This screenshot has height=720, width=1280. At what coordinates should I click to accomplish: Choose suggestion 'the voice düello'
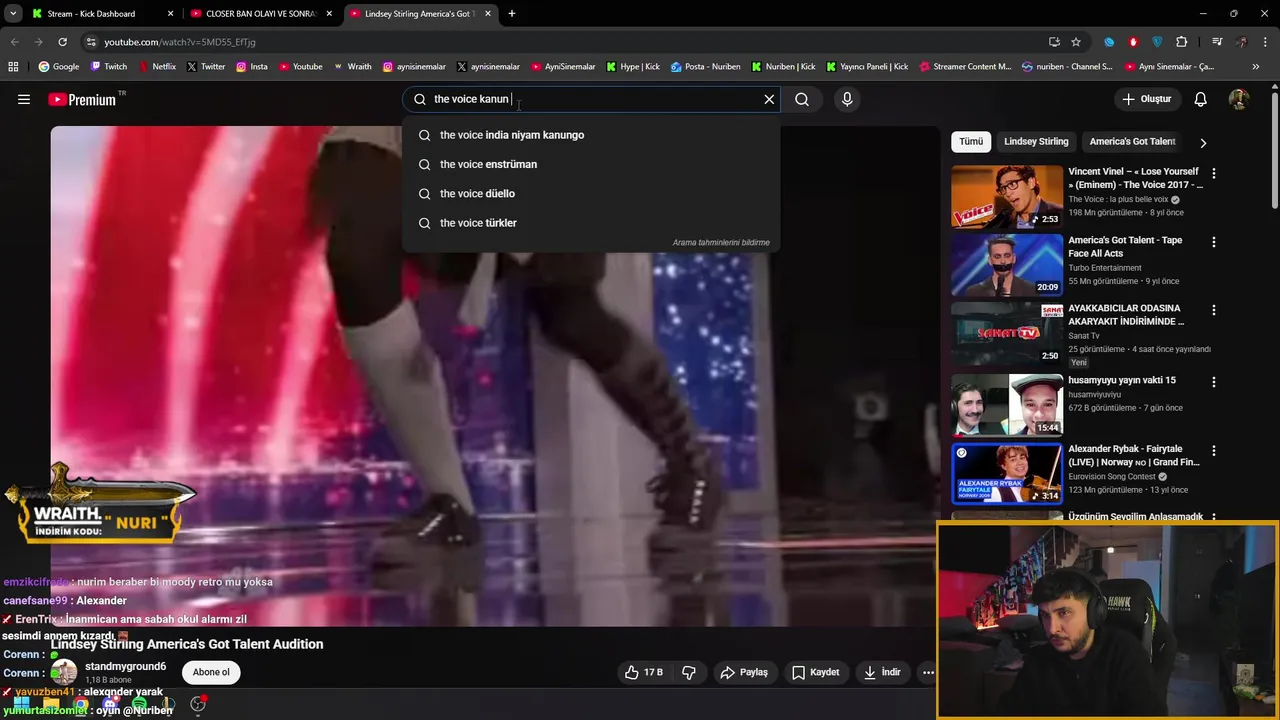pos(591,193)
